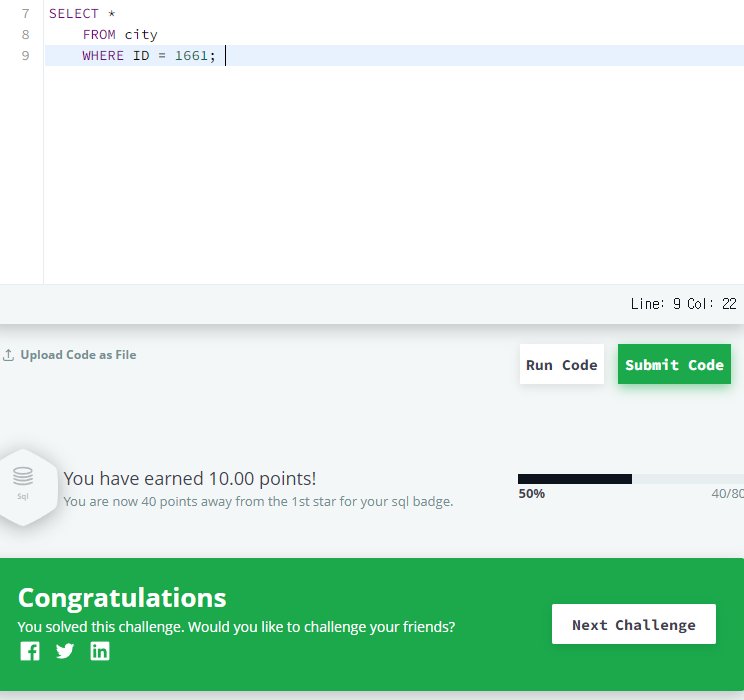The width and height of the screenshot is (744, 700).
Task: Click the 'You have earned 10.00 points!' text
Action: pos(190,478)
